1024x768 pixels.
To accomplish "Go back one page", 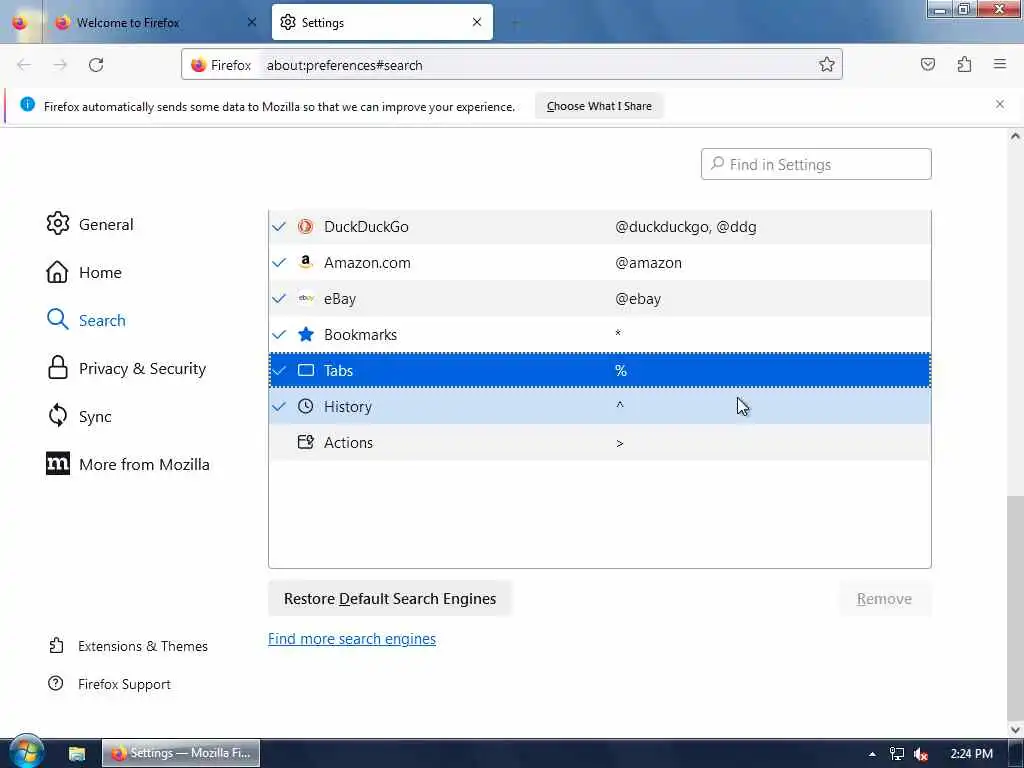I will coord(24,65).
